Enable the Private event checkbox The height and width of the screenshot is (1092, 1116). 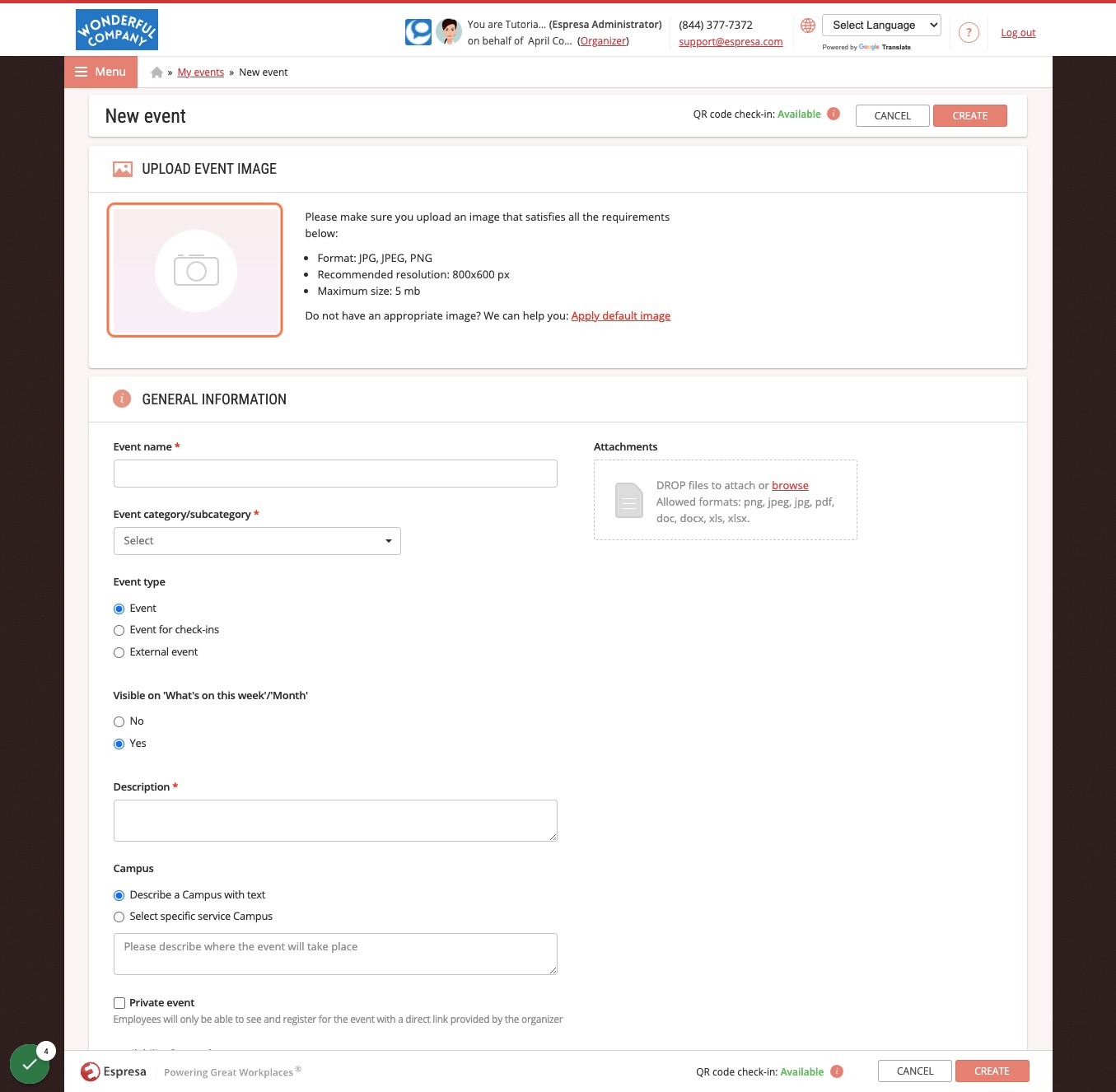coord(119,1003)
